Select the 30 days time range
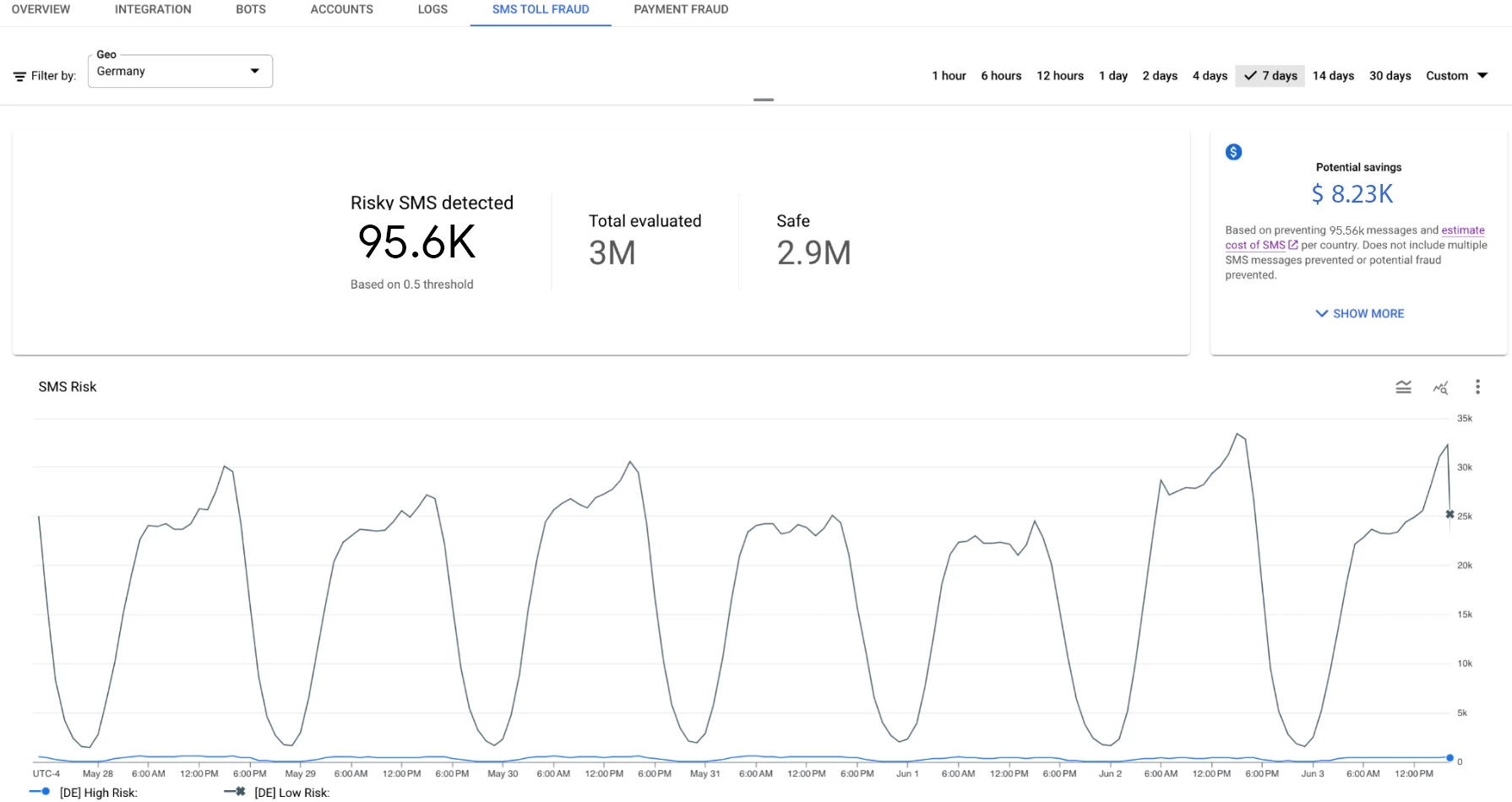 click(1390, 76)
